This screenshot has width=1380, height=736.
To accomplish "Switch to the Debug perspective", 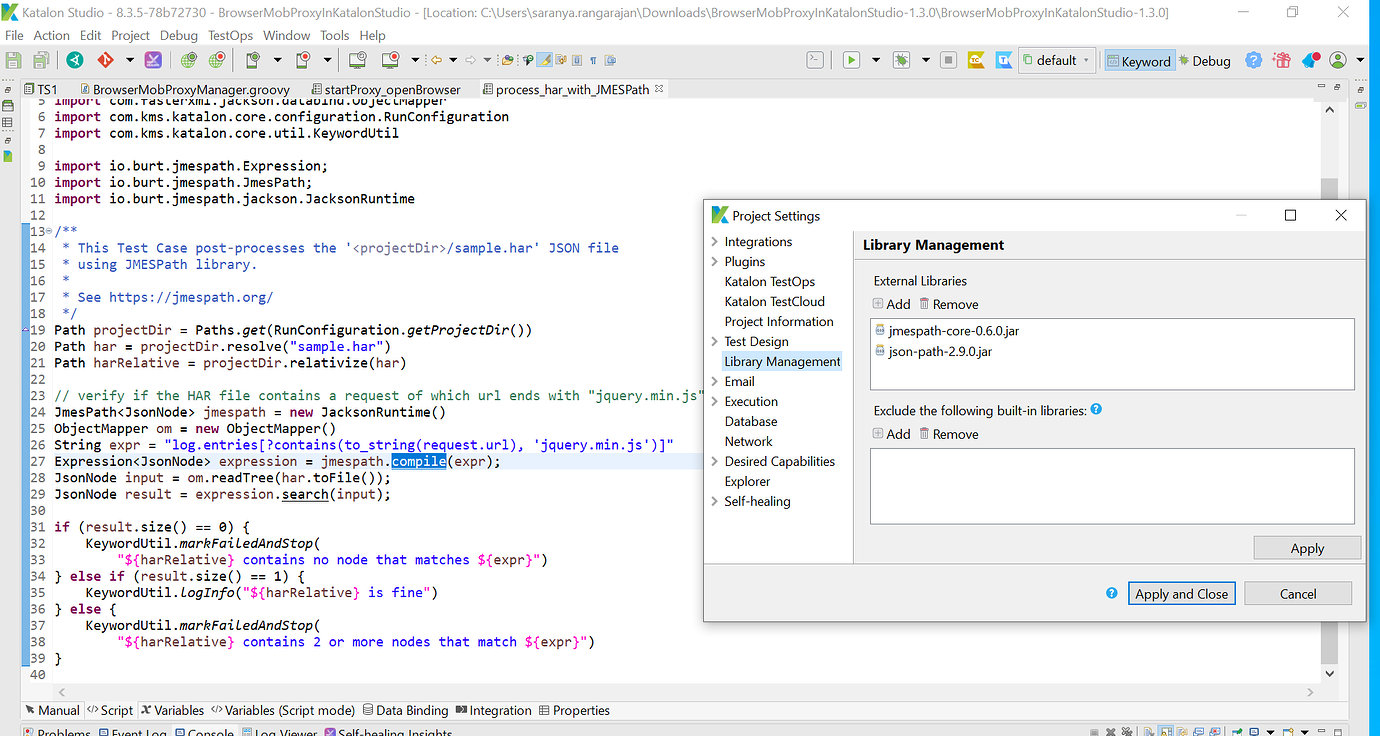I will (1205, 60).
